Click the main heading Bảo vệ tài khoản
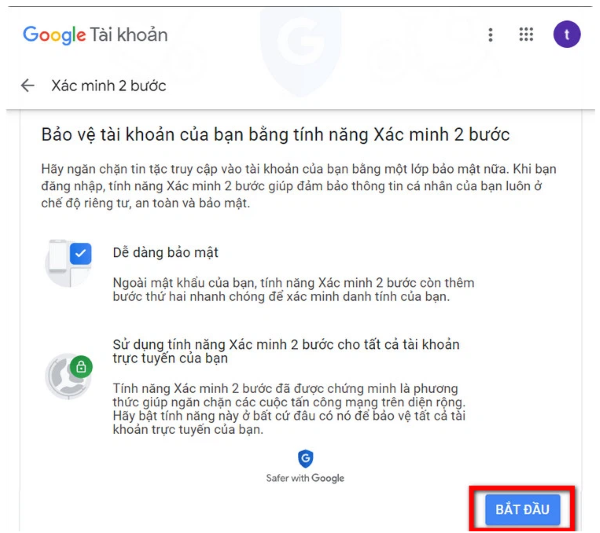This screenshot has width=600, height=533. (x=276, y=135)
